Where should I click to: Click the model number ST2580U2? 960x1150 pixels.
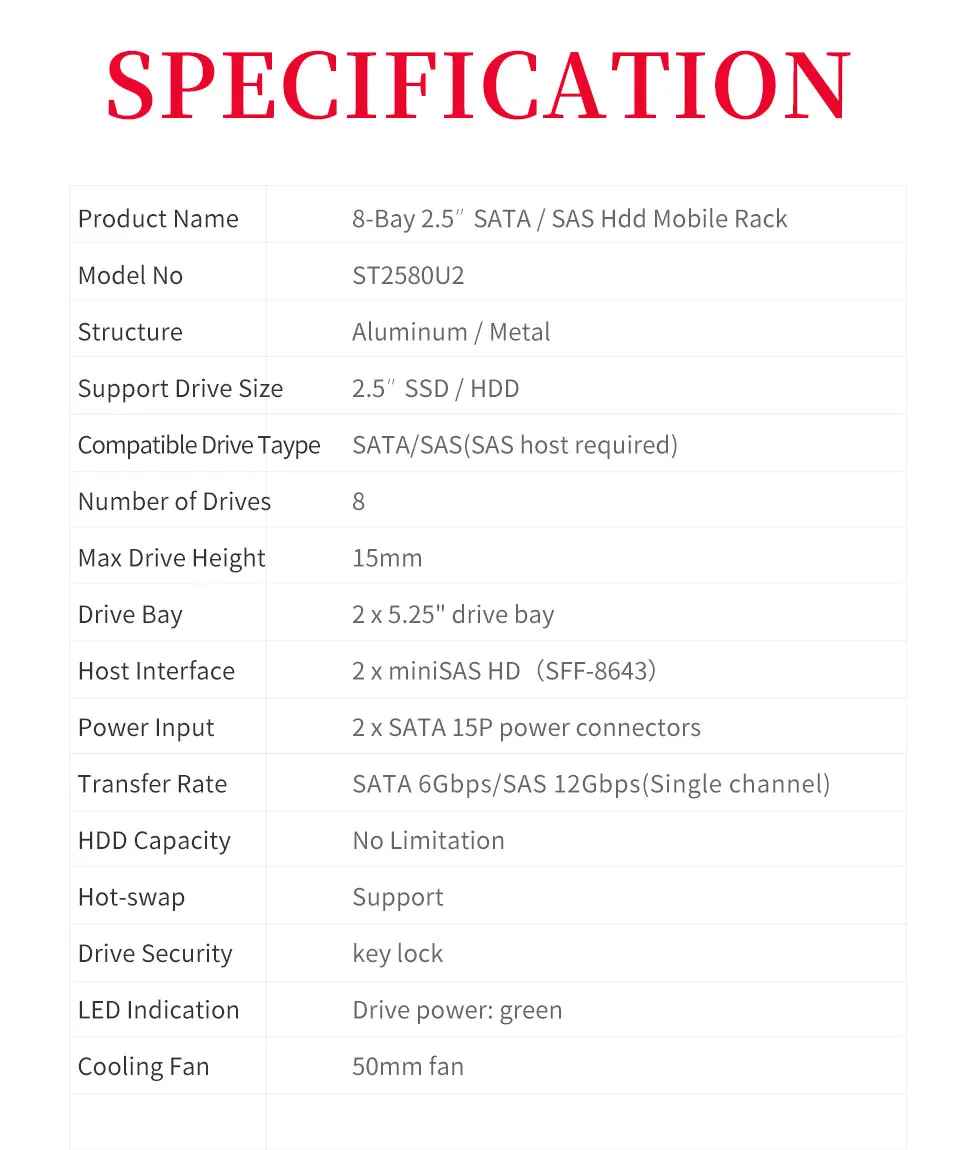pyautogui.click(x=408, y=275)
